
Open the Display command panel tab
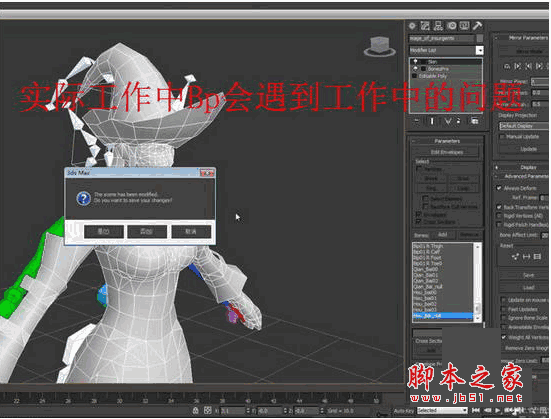pos(464,26)
